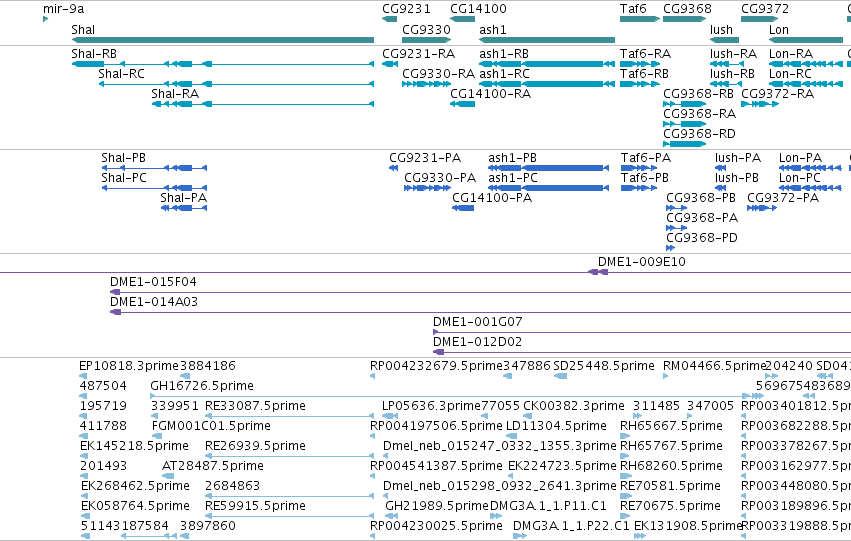Screen dimensions: 851x541
Task: Click the ash1-RB transcript label
Action: [x=504, y=54]
